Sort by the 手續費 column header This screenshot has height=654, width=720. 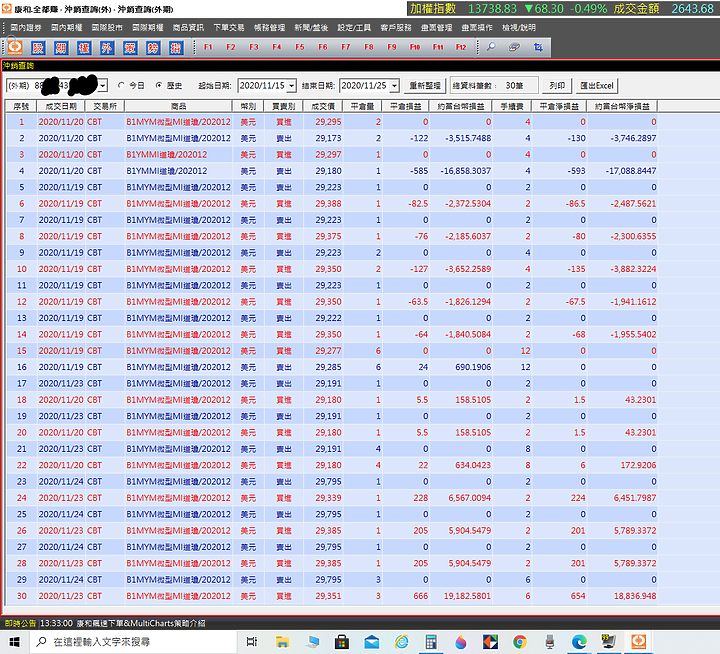coord(512,107)
